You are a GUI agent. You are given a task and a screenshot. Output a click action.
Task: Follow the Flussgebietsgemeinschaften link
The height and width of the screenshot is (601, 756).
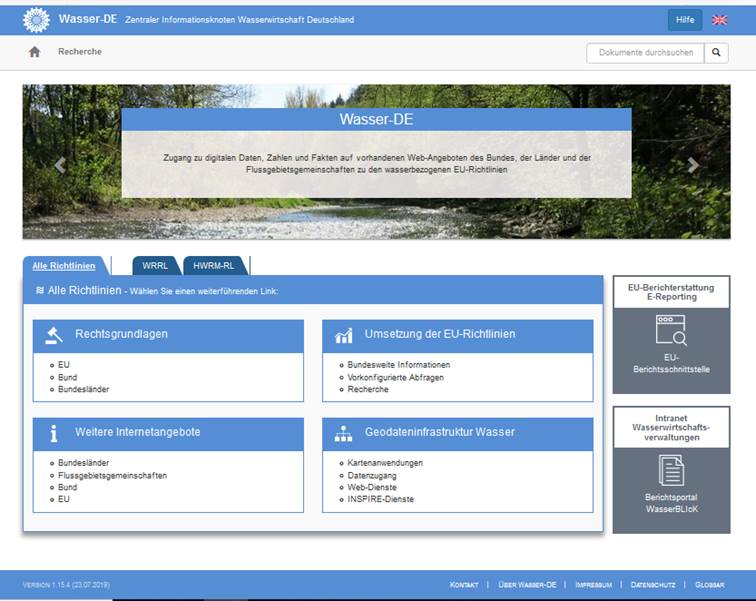coord(112,475)
